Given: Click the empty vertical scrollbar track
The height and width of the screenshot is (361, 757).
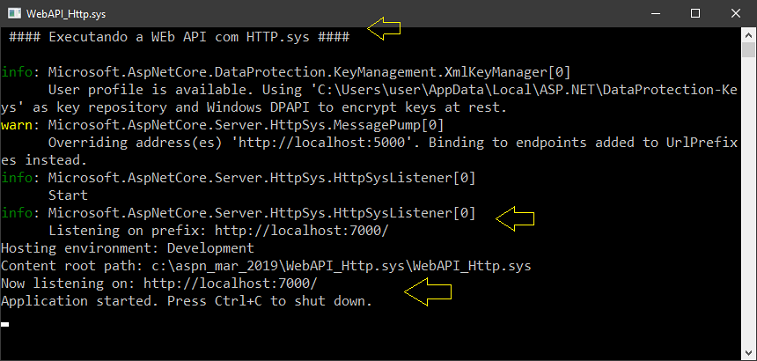Looking at the screenshot, I should coord(748,203).
